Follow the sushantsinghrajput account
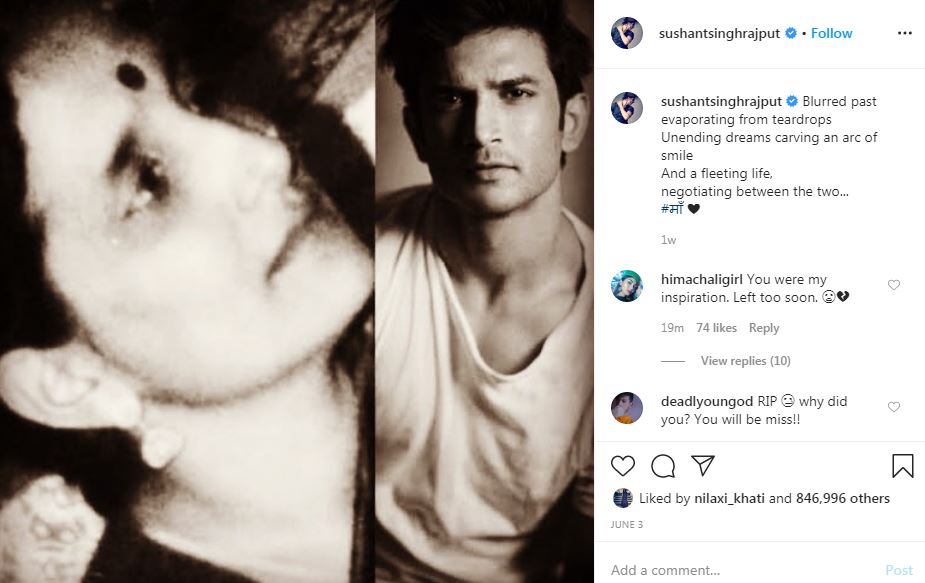This screenshot has width=925, height=583. point(831,33)
